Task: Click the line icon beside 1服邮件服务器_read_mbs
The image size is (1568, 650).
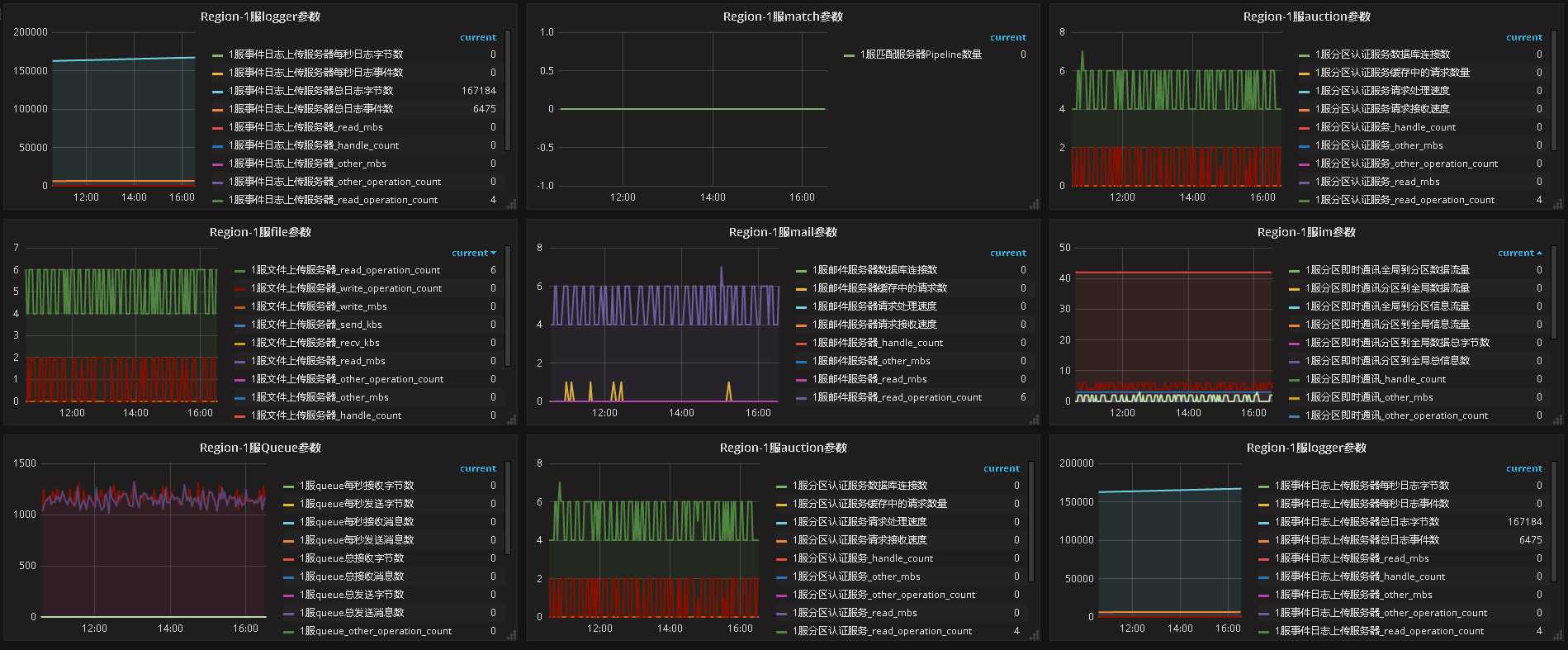Action: [801, 380]
